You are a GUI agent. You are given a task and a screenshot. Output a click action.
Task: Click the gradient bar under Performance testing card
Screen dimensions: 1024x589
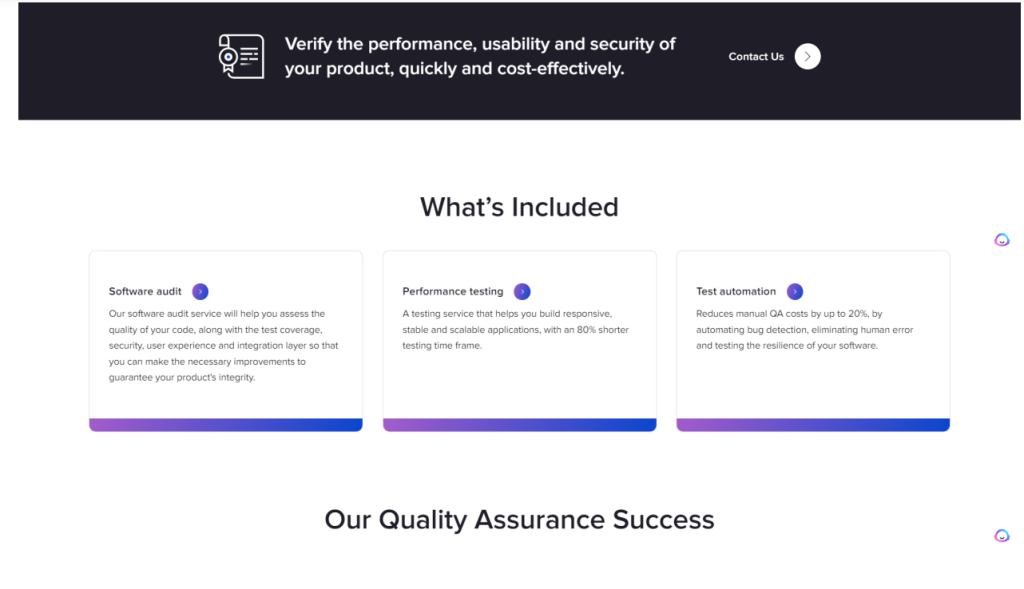point(519,424)
